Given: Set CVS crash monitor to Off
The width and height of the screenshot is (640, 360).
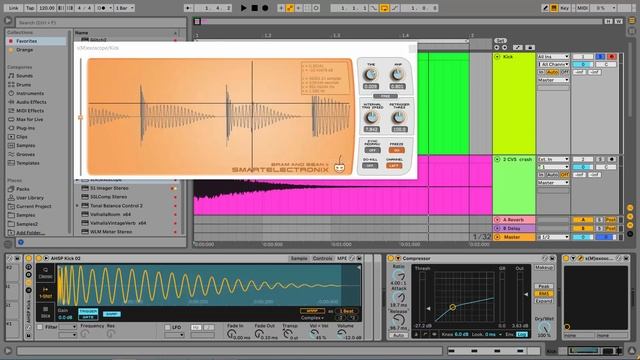Looking at the screenshot, I should [x=564, y=175].
